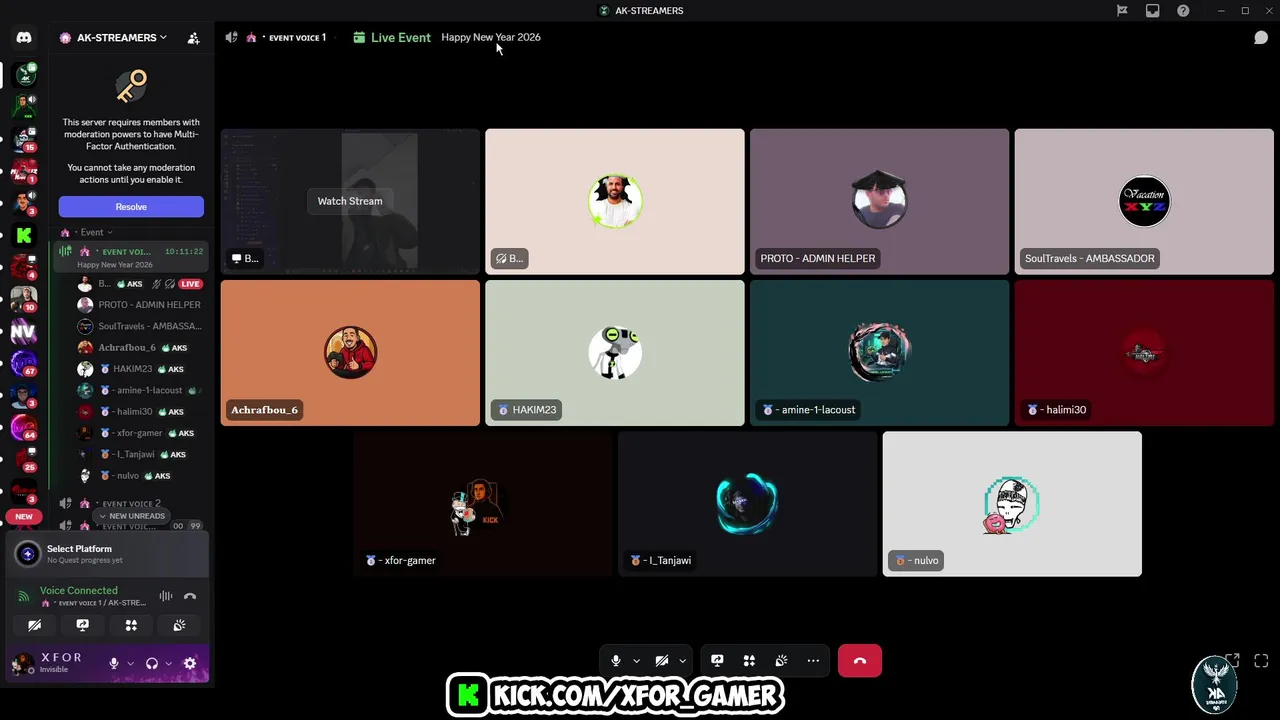Click the chat bubble icon at top right

(1261, 38)
